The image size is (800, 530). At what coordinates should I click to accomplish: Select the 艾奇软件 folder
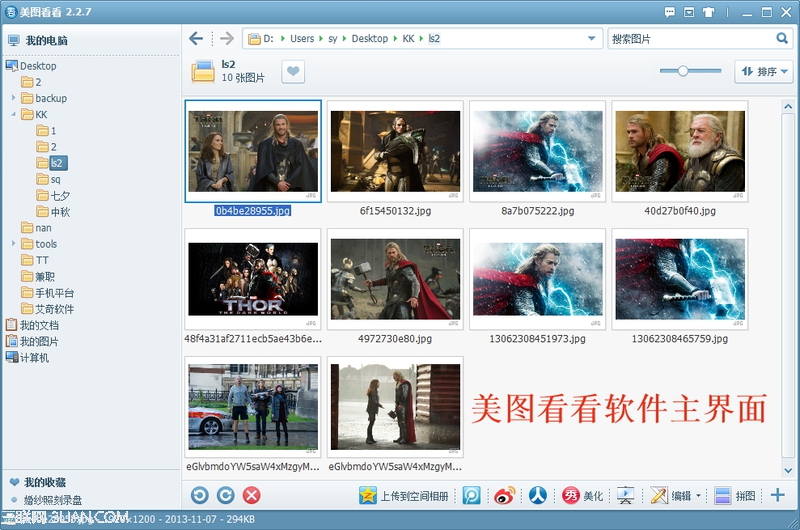[x=47, y=309]
